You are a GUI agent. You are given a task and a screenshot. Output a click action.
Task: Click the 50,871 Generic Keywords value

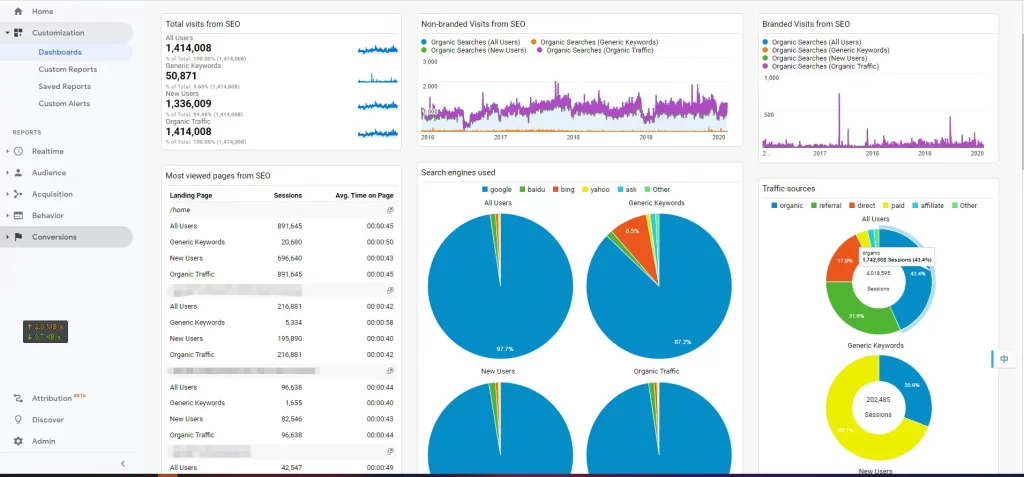181,76
